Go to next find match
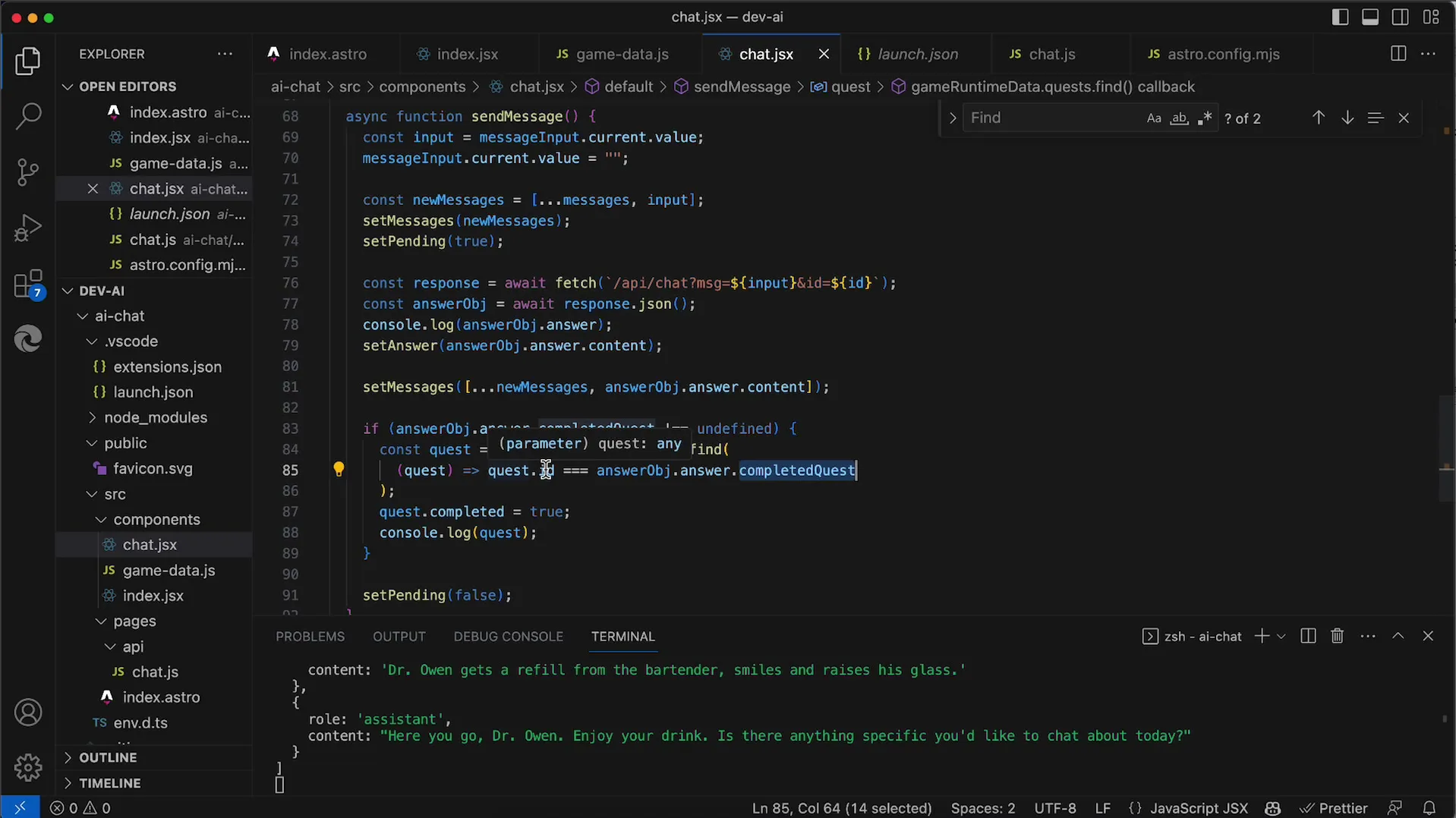This screenshot has width=1456, height=818. 1347,118
